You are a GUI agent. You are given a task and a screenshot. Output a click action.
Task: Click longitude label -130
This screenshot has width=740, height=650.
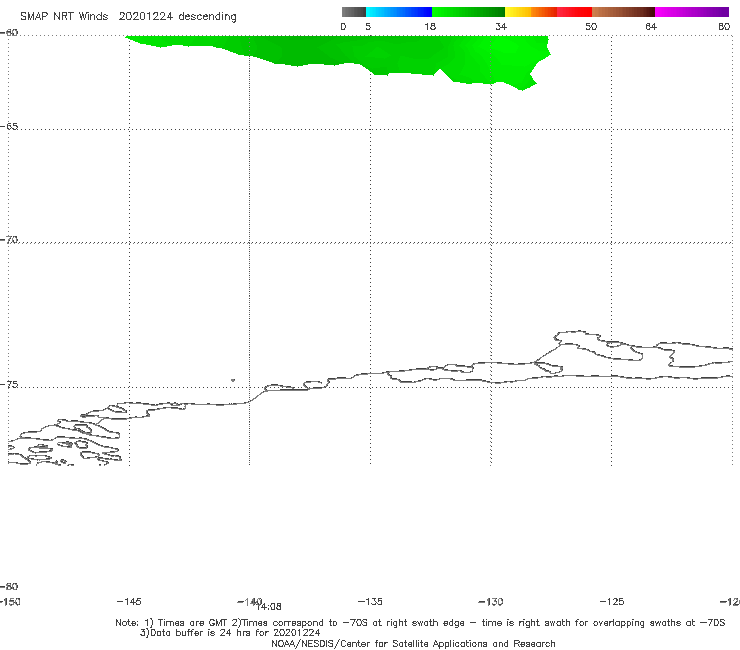coord(491,602)
